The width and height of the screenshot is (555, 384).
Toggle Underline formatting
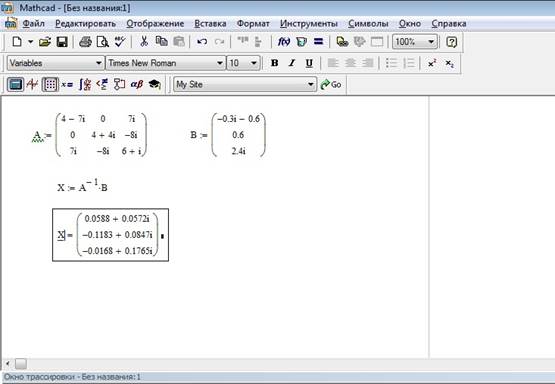coord(309,63)
